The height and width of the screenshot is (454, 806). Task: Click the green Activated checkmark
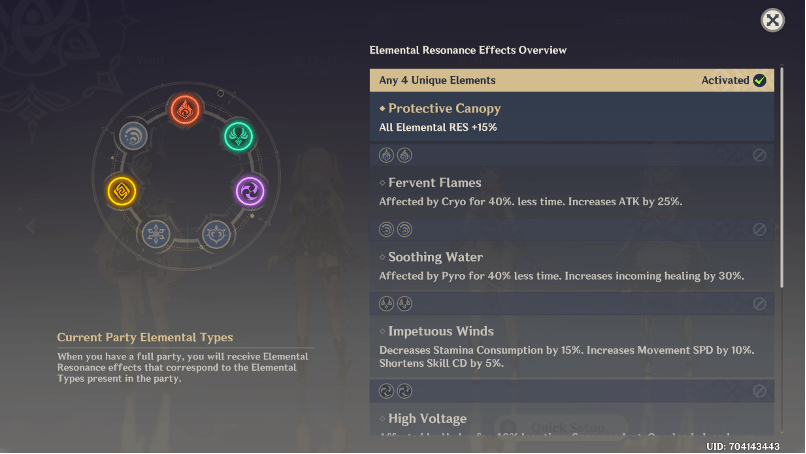(x=759, y=80)
